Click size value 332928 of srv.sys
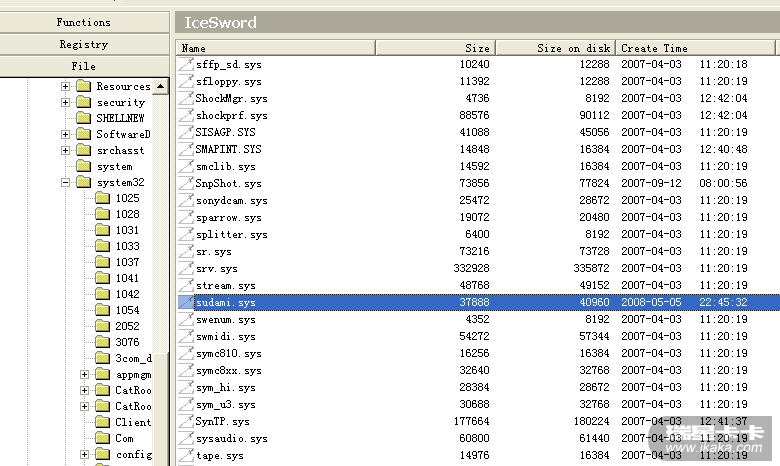The height and width of the screenshot is (466, 780). [471, 268]
